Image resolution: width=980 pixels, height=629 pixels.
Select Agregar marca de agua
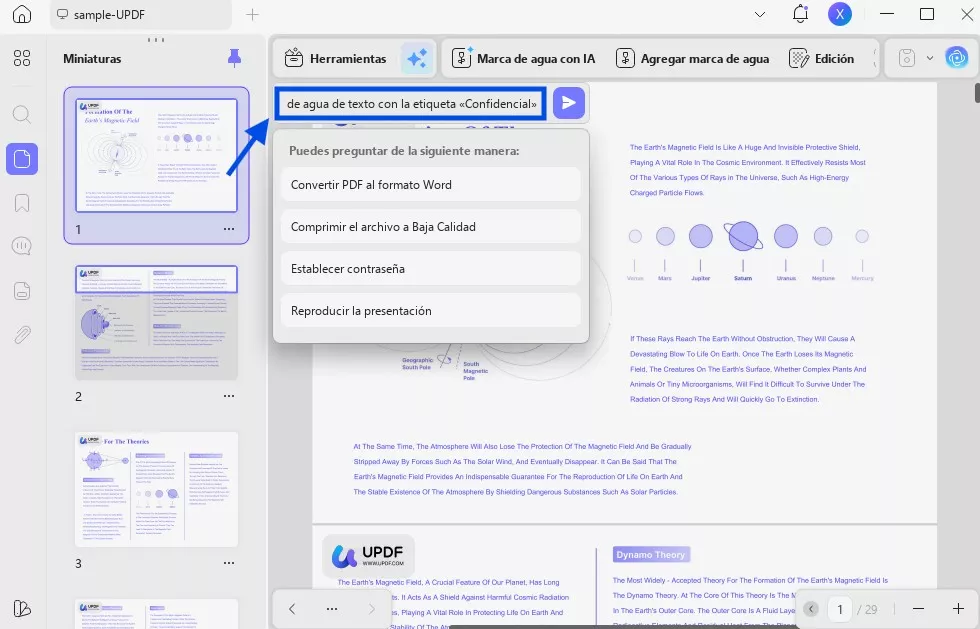tap(692, 58)
